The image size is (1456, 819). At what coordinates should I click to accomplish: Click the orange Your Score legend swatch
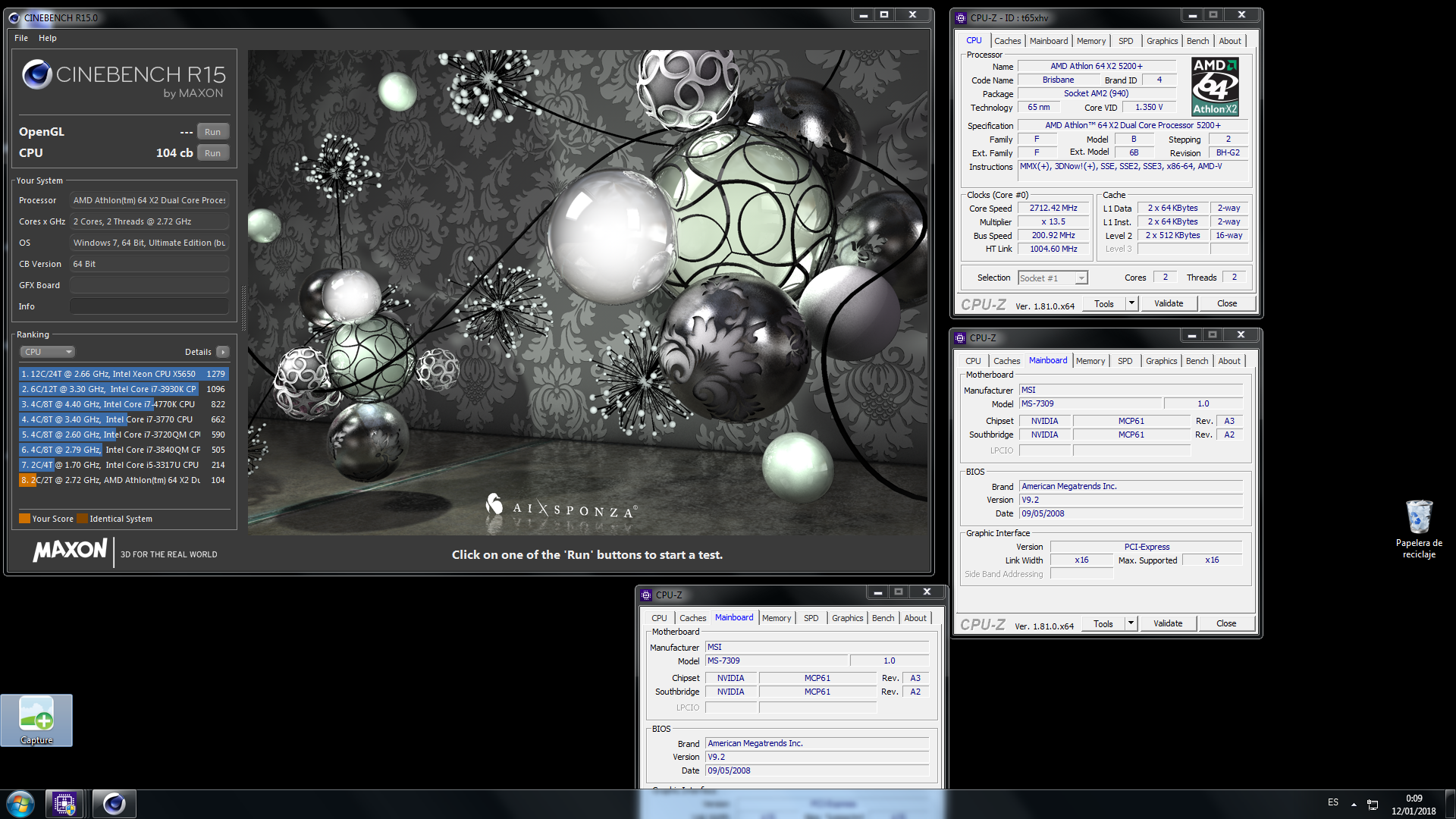pos(24,519)
